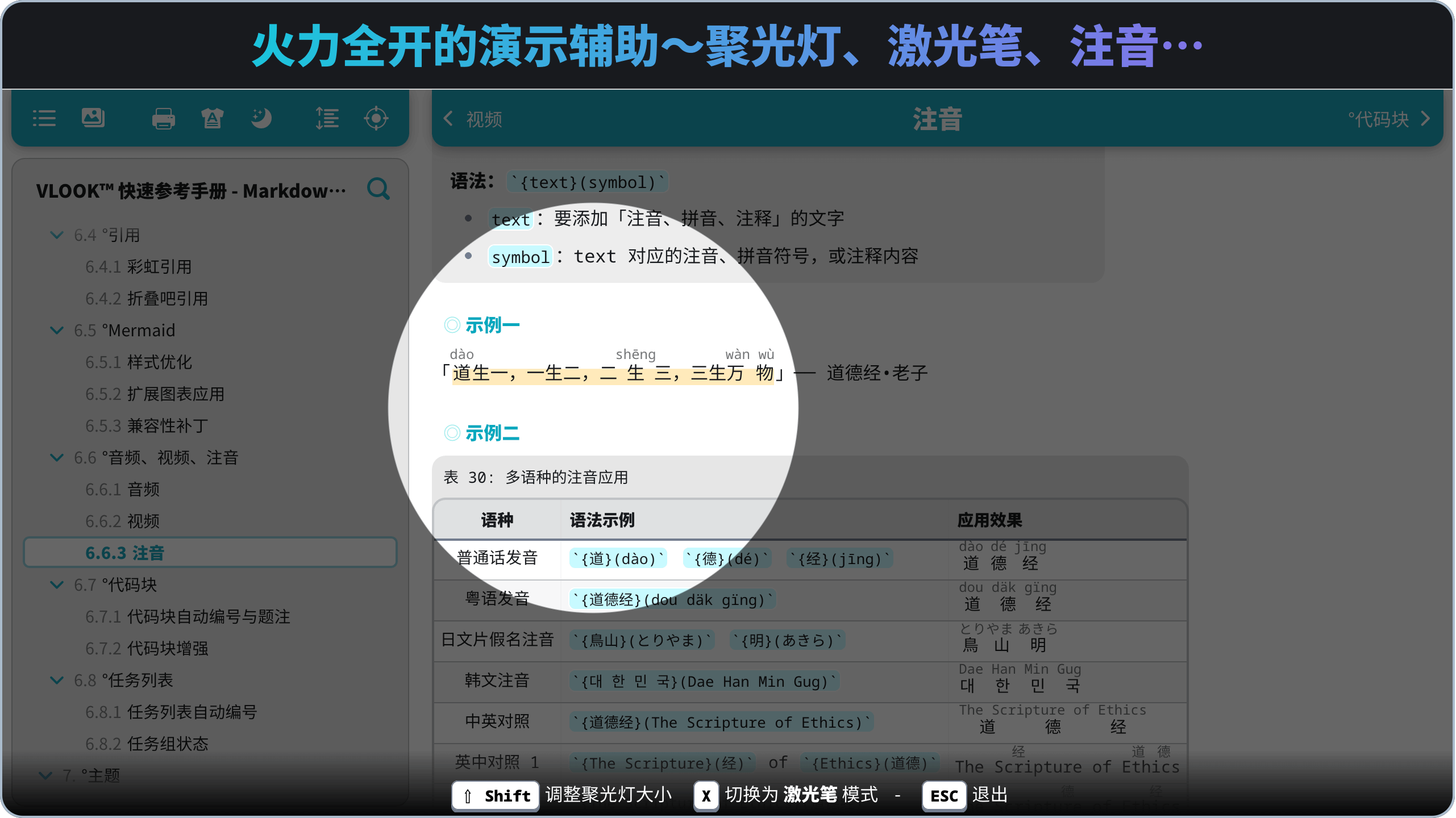Activate the spotlight target icon
The height and width of the screenshot is (818, 1456).
tap(376, 118)
